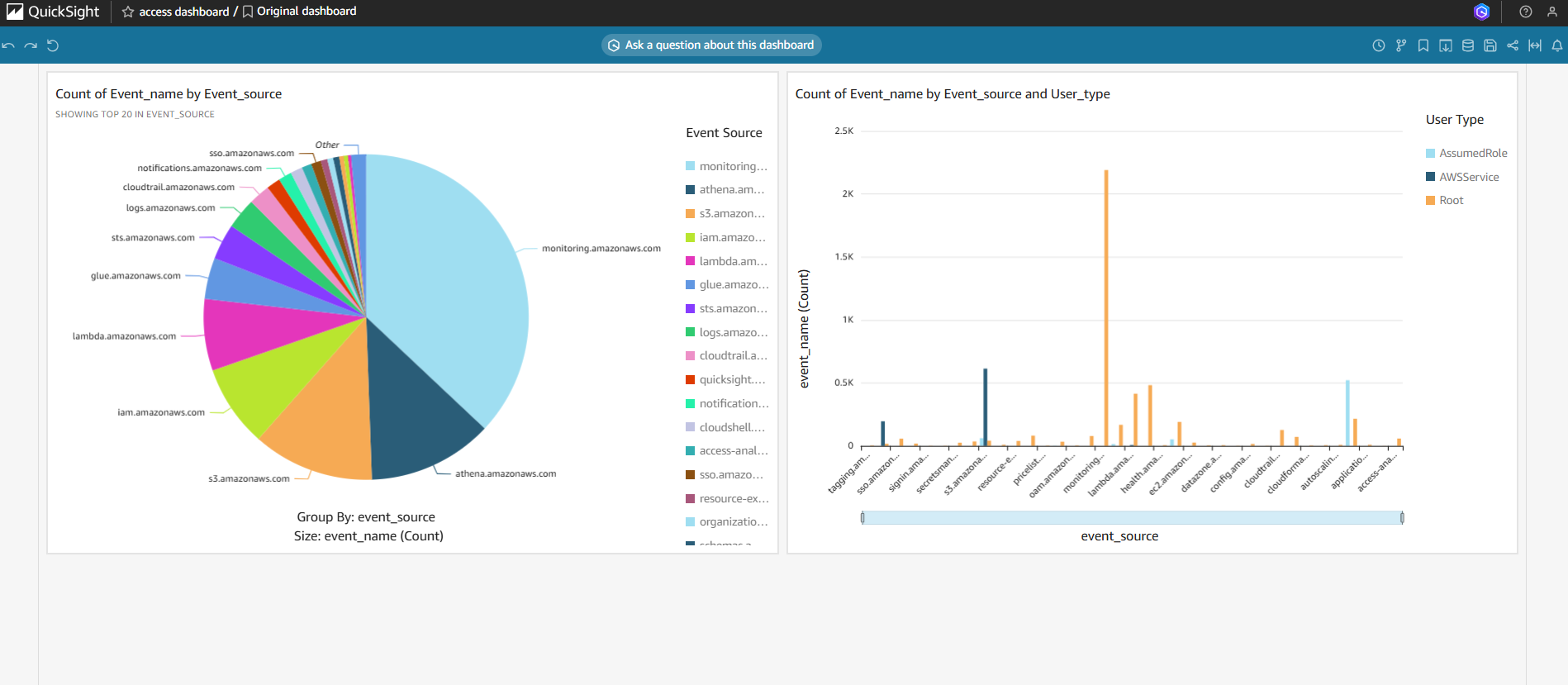
Task: Click the Share icon
Action: 1513,45
